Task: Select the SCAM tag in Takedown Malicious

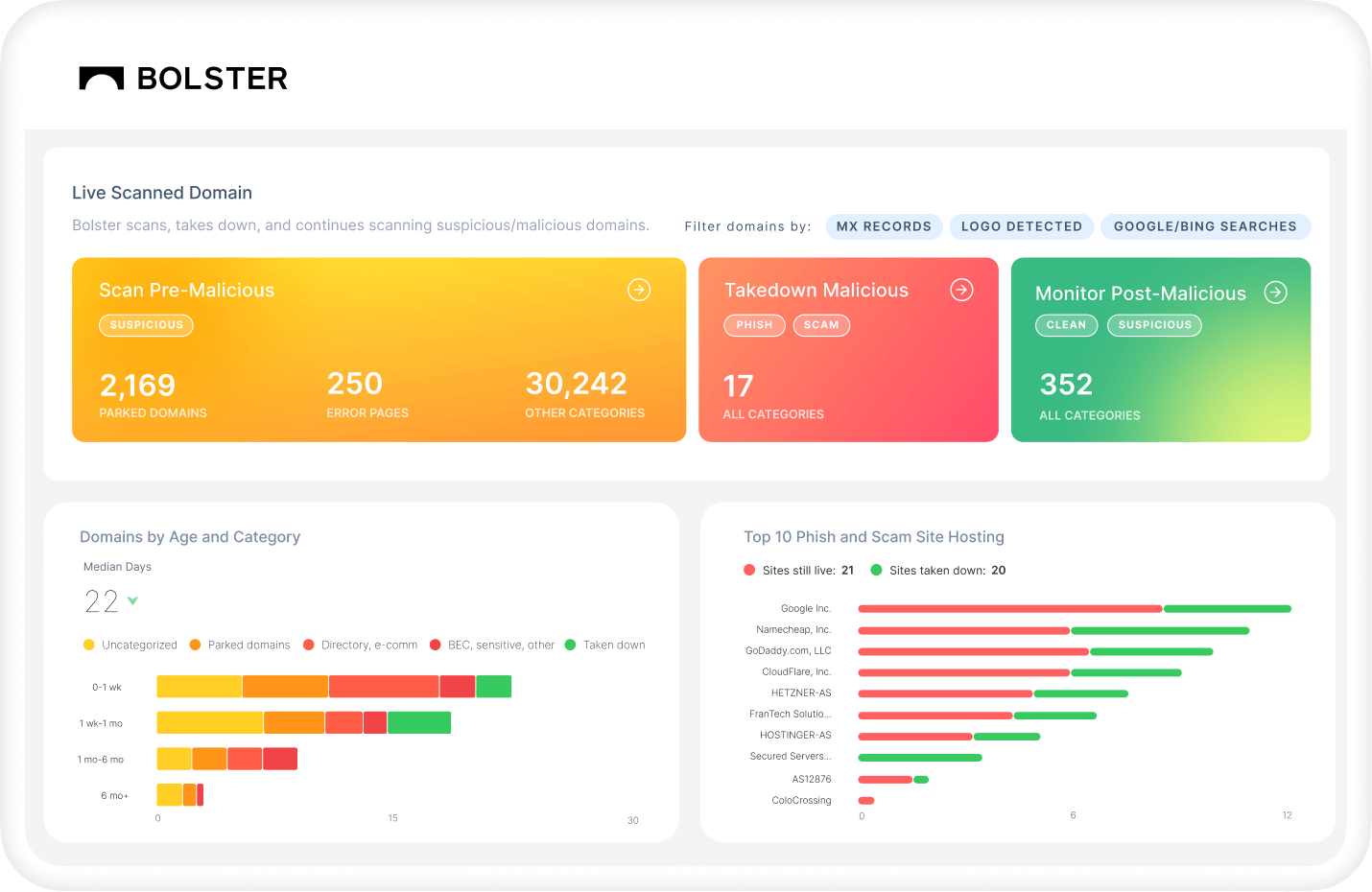Action: pos(821,325)
